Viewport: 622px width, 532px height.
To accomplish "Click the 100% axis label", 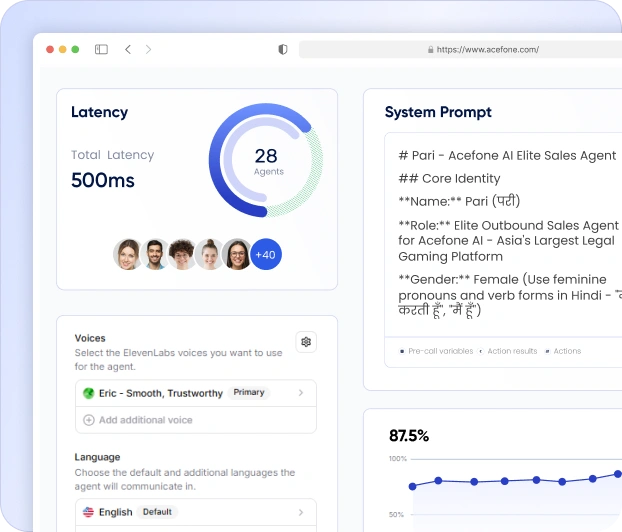I will 398,459.
